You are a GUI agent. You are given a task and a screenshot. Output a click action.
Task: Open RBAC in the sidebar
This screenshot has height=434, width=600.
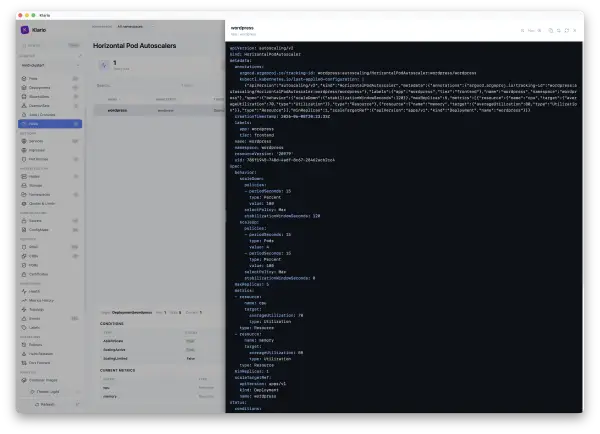50,247
